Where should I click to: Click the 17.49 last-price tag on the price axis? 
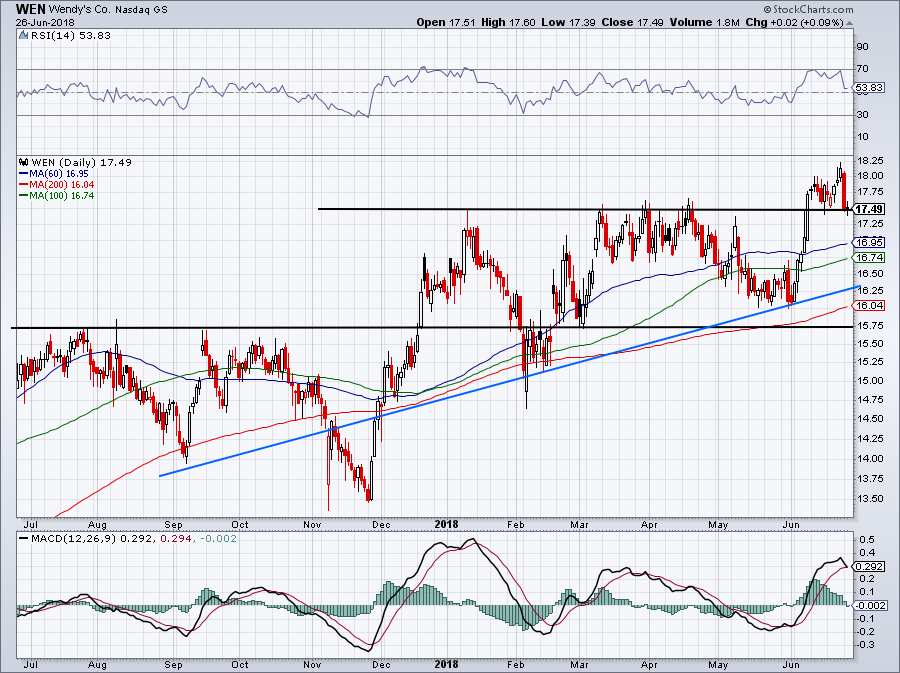coord(868,209)
